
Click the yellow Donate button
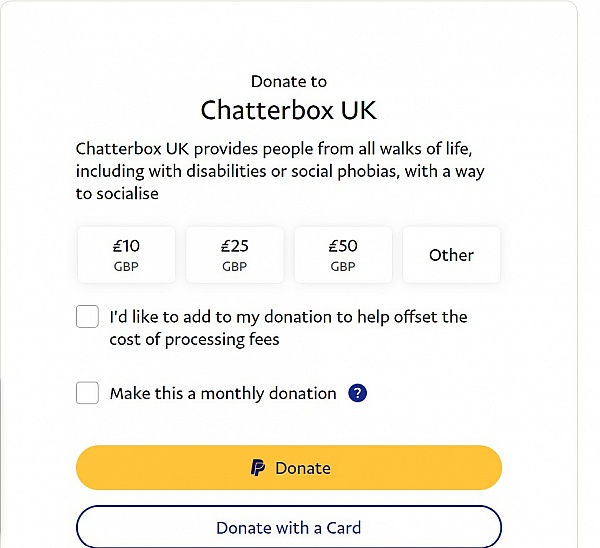pyautogui.click(x=289, y=467)
